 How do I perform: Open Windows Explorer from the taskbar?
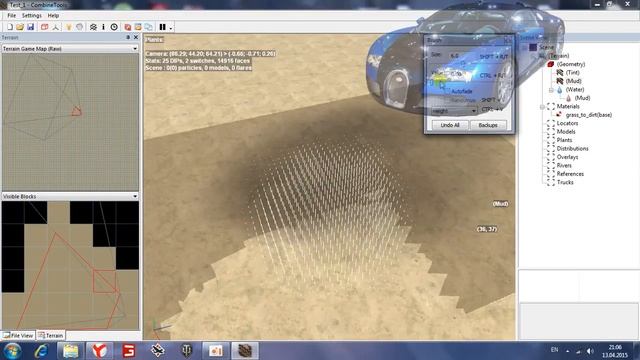click(x=70, y=351)
